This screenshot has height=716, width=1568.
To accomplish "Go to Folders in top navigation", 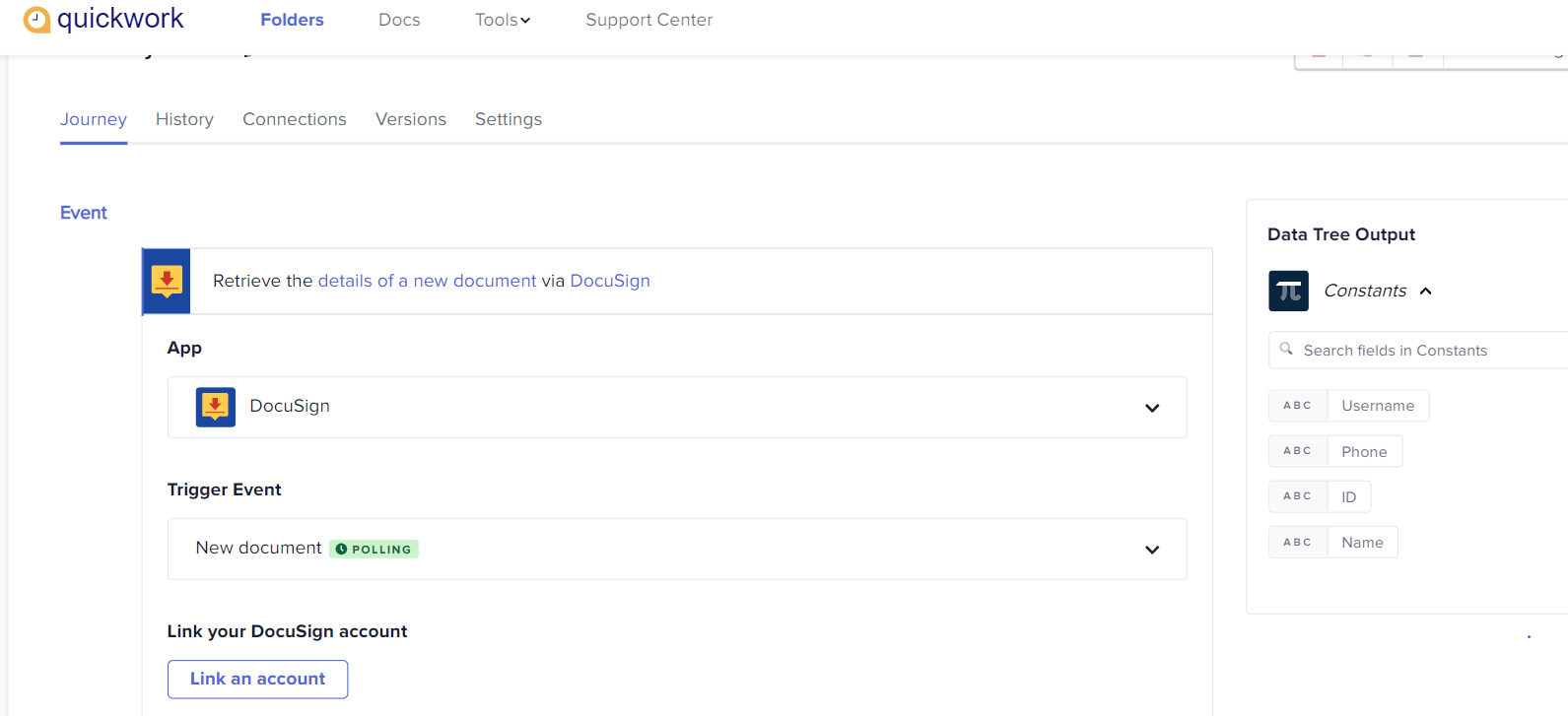I will (x=292, y=20).
